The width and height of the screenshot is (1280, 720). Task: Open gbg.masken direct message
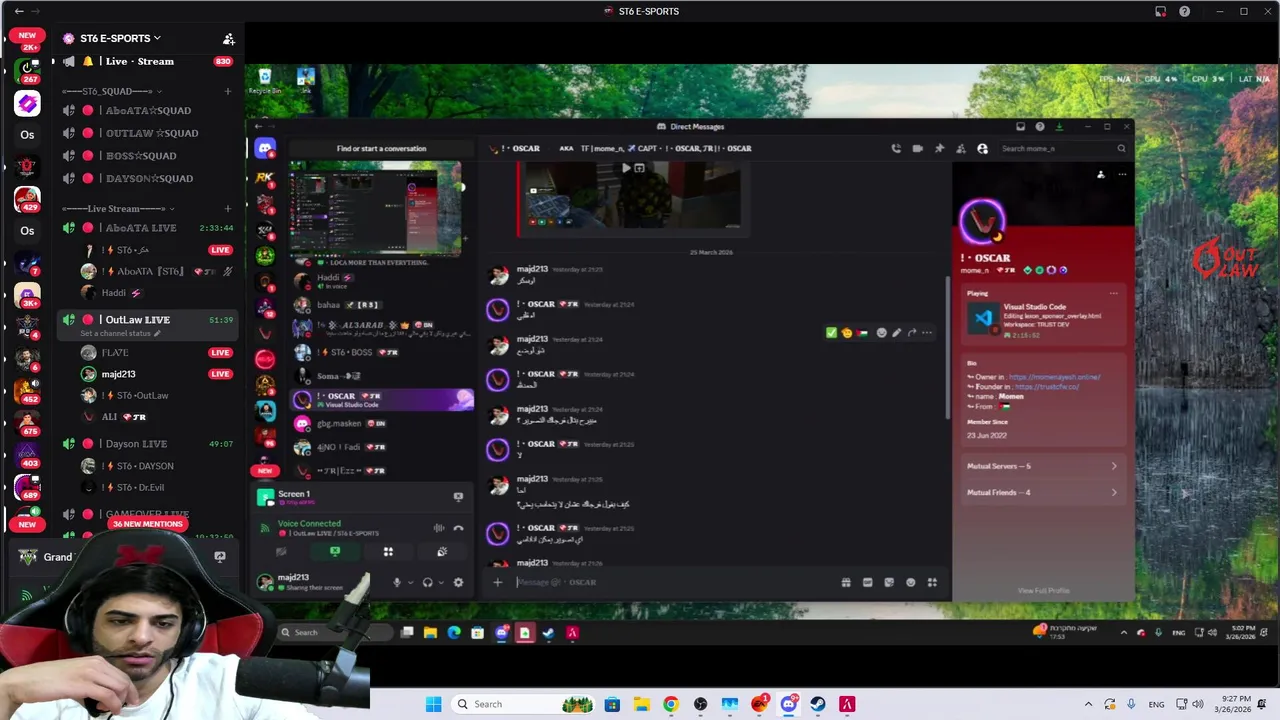point(380,423)
